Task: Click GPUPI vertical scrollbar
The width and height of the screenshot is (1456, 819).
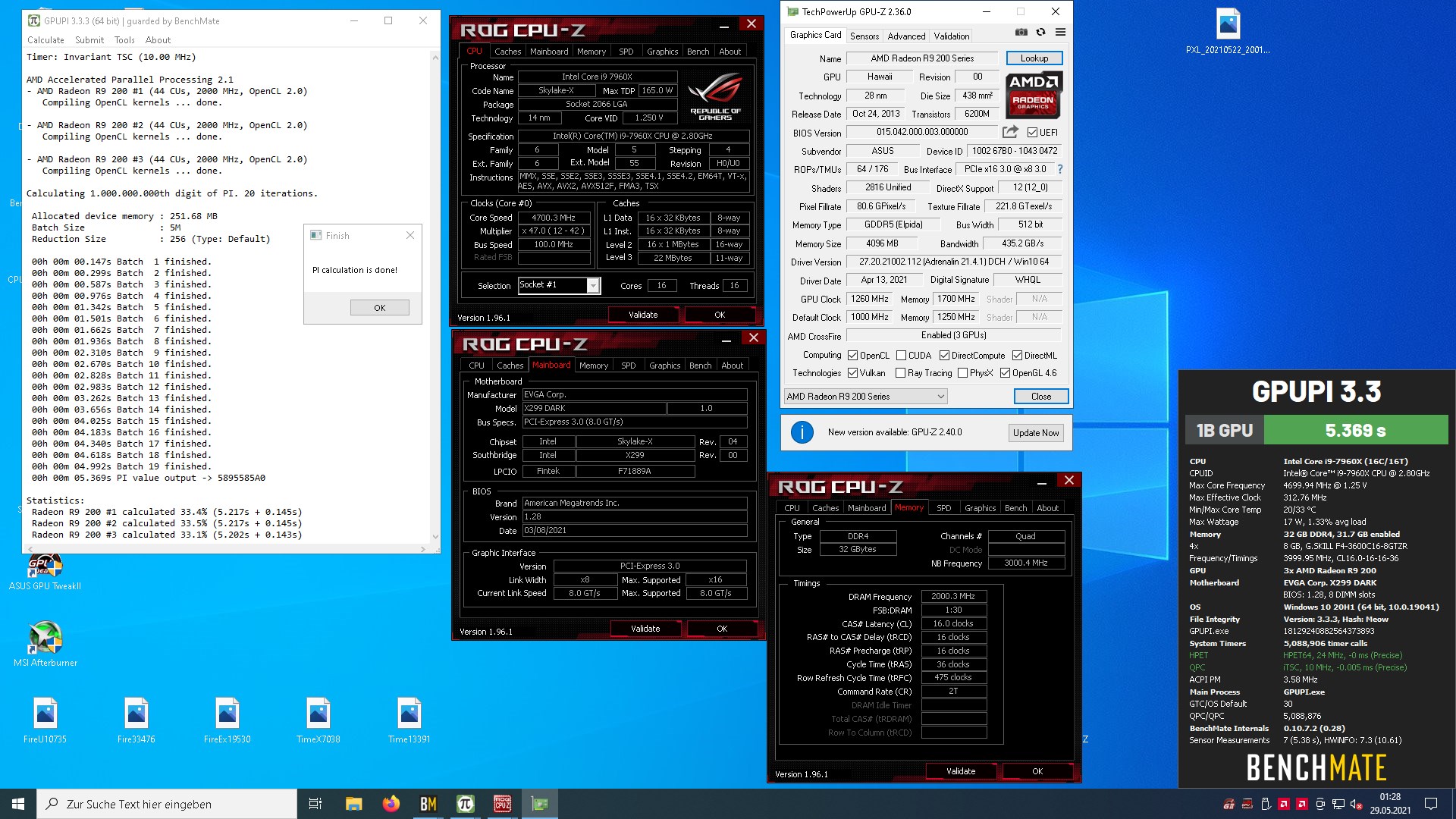Action: [435, 297]
